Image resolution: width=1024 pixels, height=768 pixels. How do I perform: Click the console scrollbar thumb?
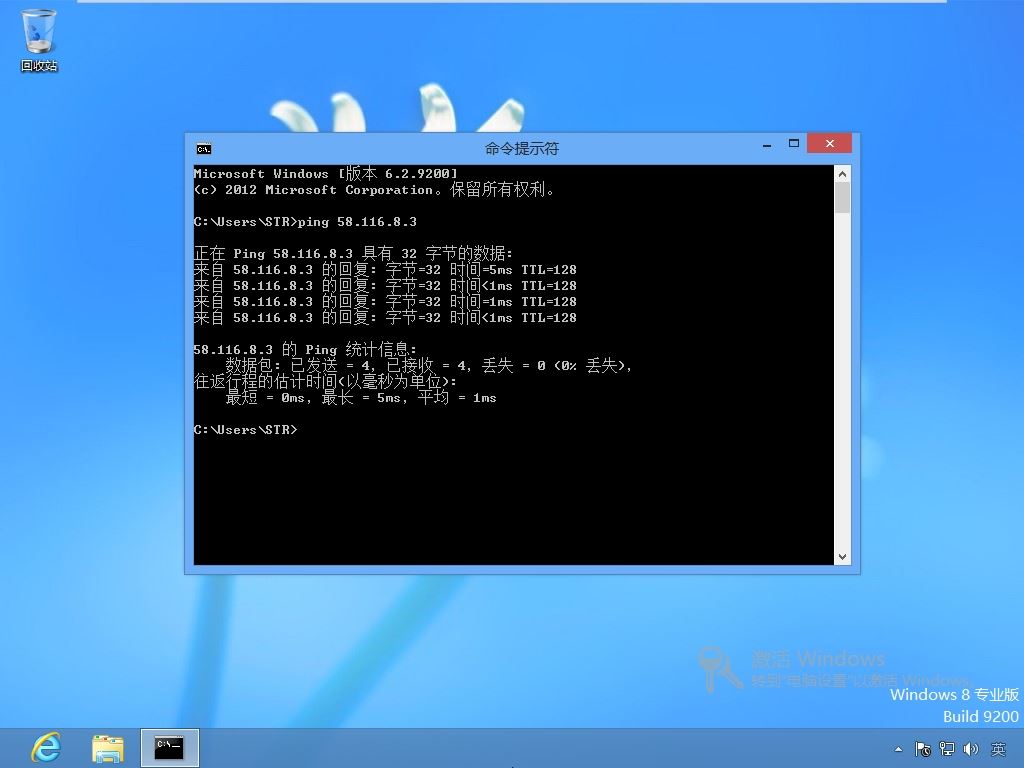tap(842, 198)
